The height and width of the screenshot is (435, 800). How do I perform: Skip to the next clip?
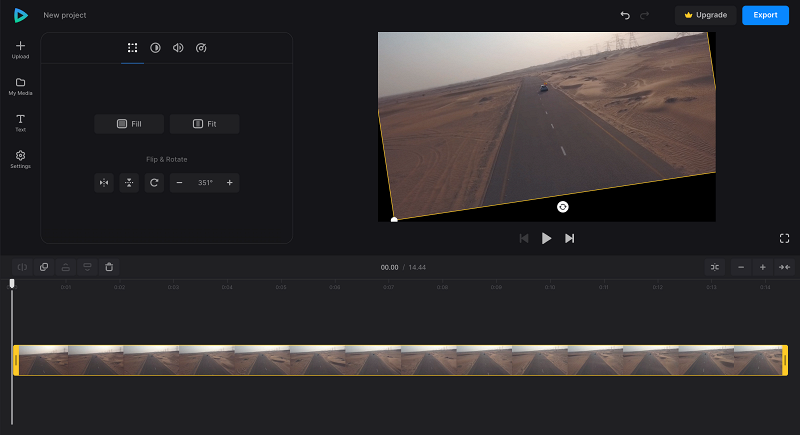click(569, 239)
